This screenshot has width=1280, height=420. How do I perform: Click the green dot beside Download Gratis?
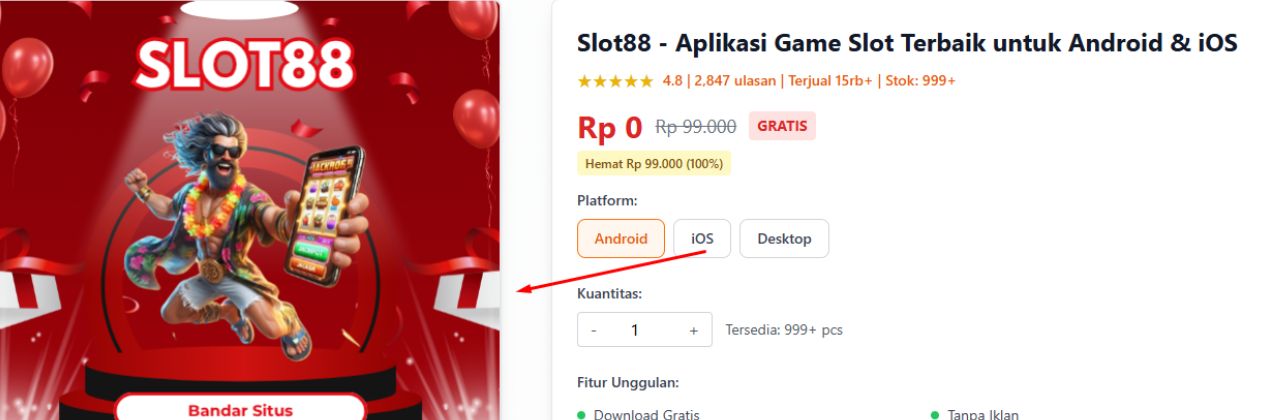tap(582, 414)
